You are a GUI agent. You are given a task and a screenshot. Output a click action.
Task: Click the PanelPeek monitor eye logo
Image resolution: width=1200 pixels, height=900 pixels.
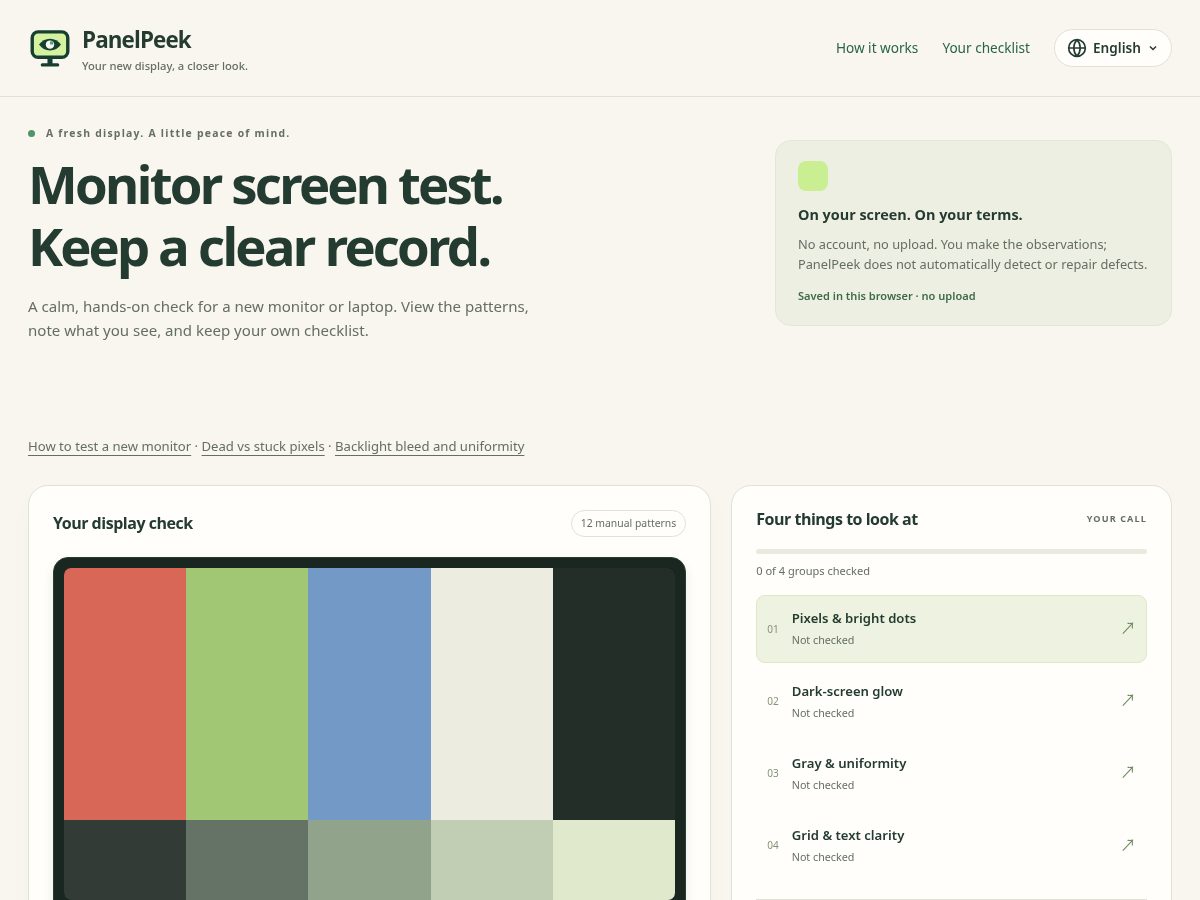pyautogui.click(x=50, y=48)
